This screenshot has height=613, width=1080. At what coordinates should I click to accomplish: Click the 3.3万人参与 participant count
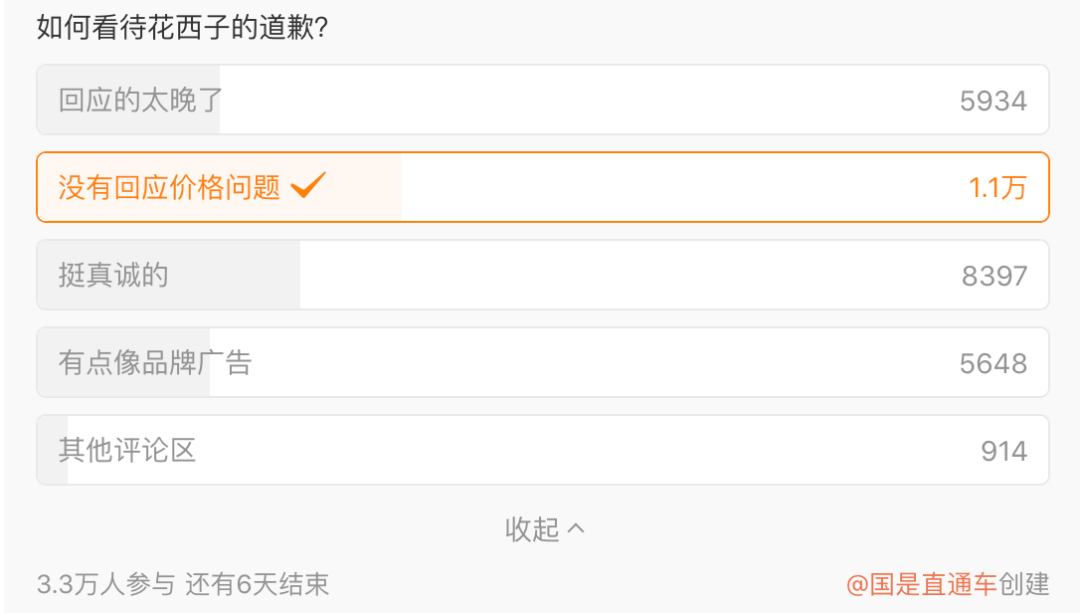click(x=106, y=584)
